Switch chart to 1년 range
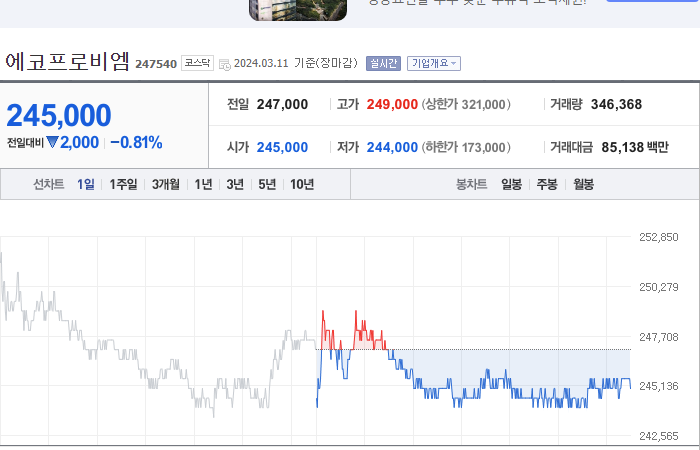700x450 pixels. [x=204, y=184]
